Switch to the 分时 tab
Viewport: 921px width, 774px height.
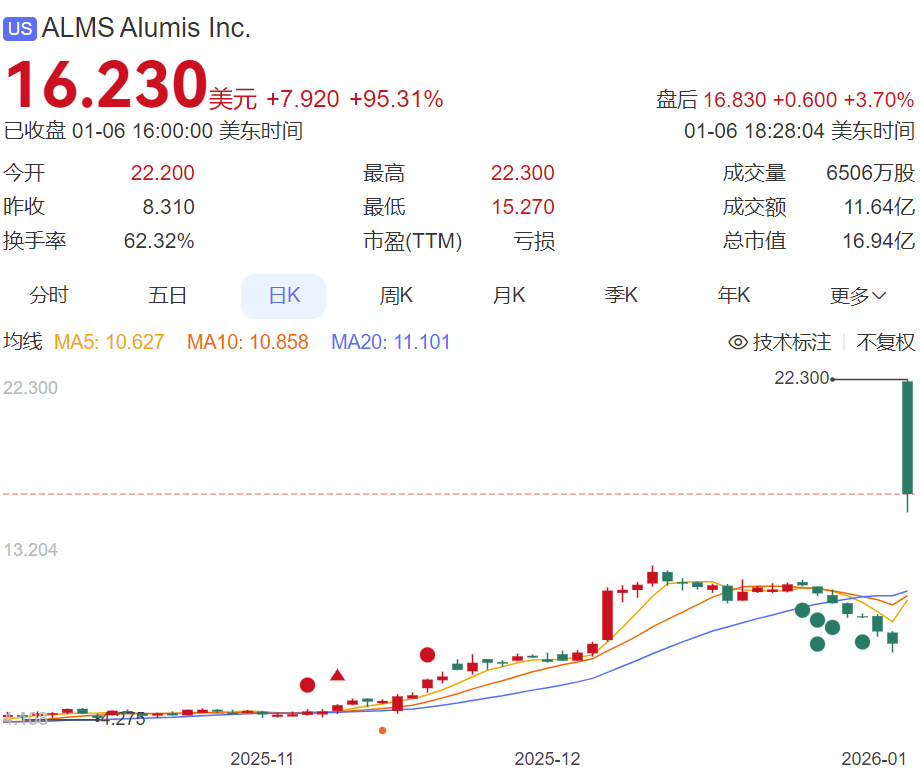49,295
